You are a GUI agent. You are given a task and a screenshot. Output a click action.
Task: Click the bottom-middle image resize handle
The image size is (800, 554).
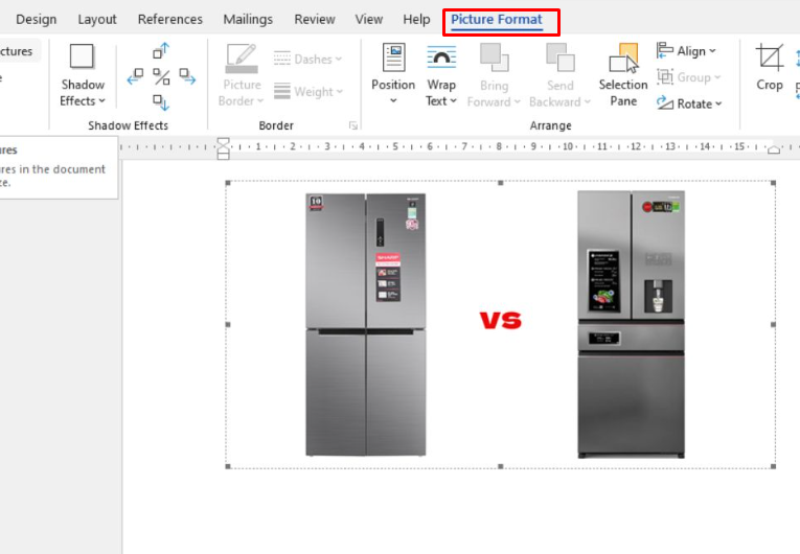coord(501,466)
